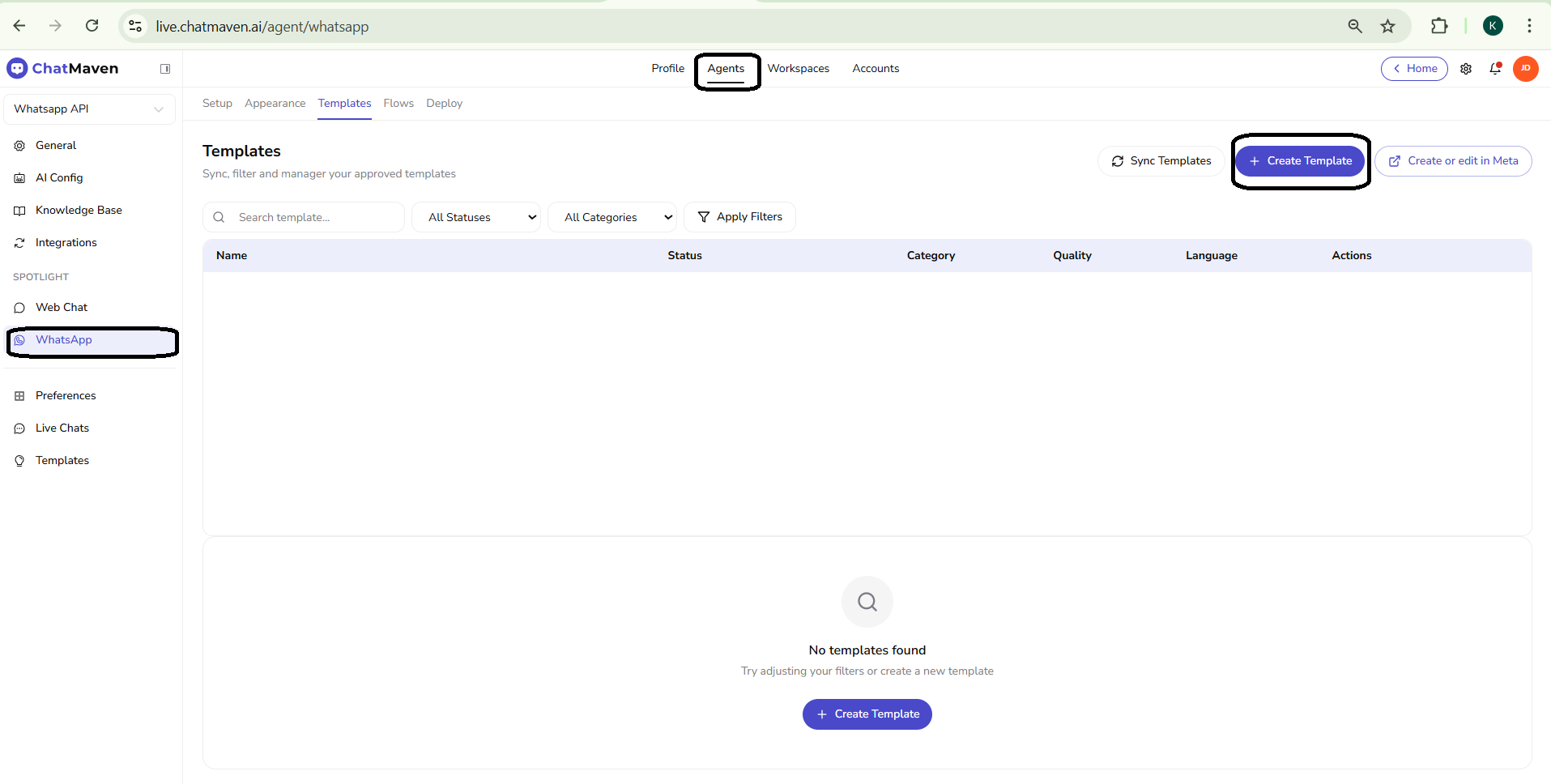Click the Sync Templates button
This screenshot has width=1551, height=784.
(x=1161, y=161)
